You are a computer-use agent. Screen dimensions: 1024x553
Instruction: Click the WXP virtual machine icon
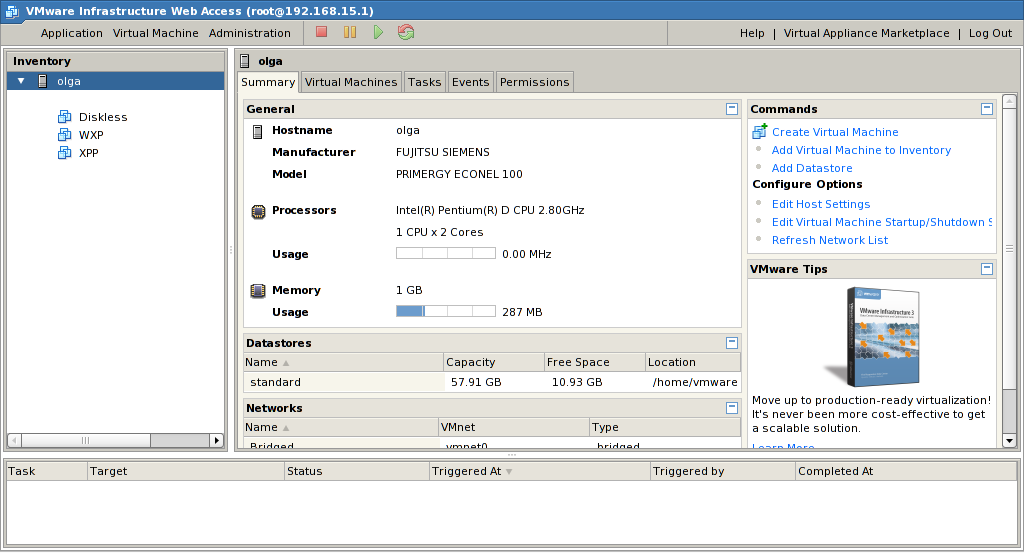65,134
